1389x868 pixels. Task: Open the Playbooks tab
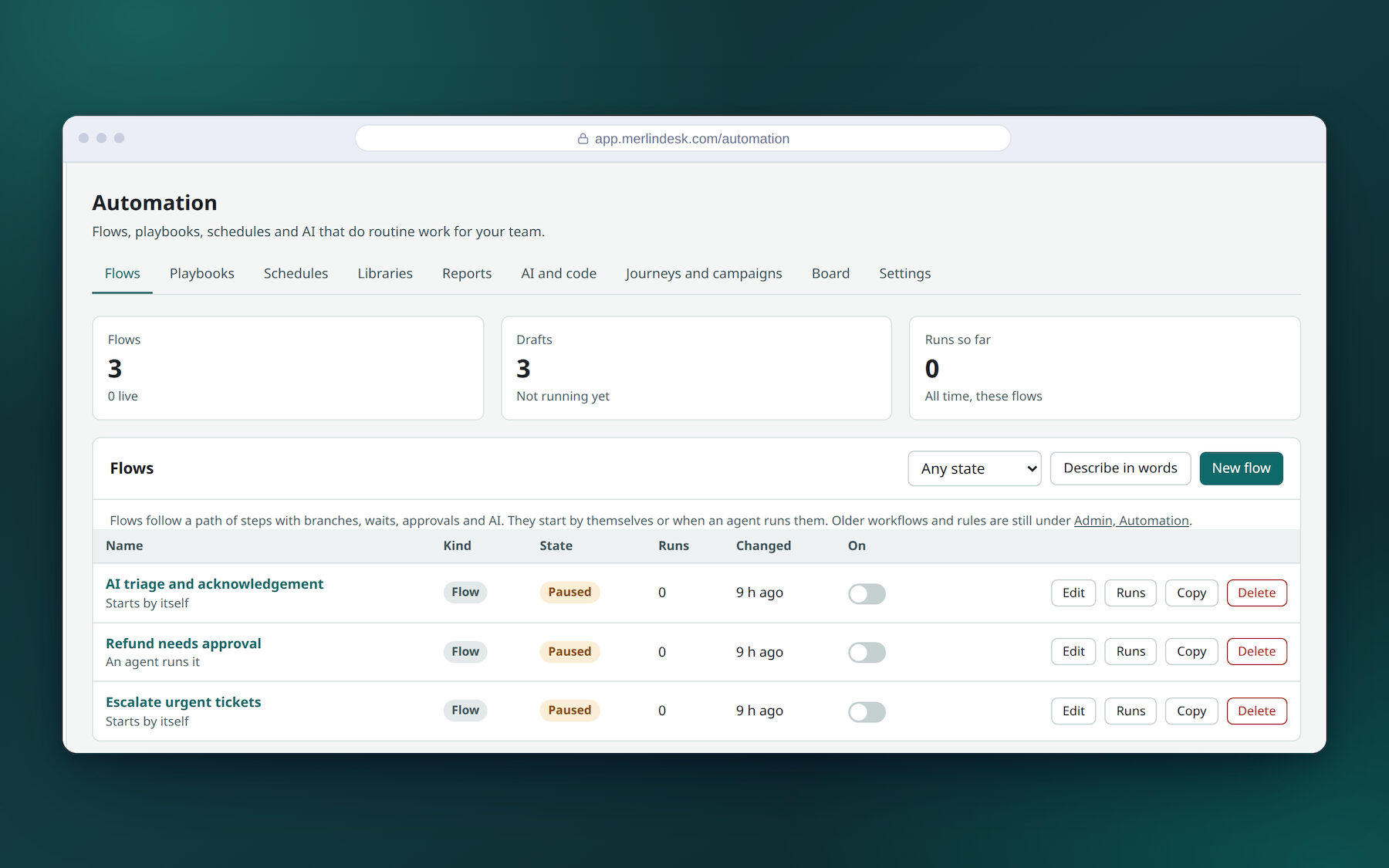click(x=202, y=273)
